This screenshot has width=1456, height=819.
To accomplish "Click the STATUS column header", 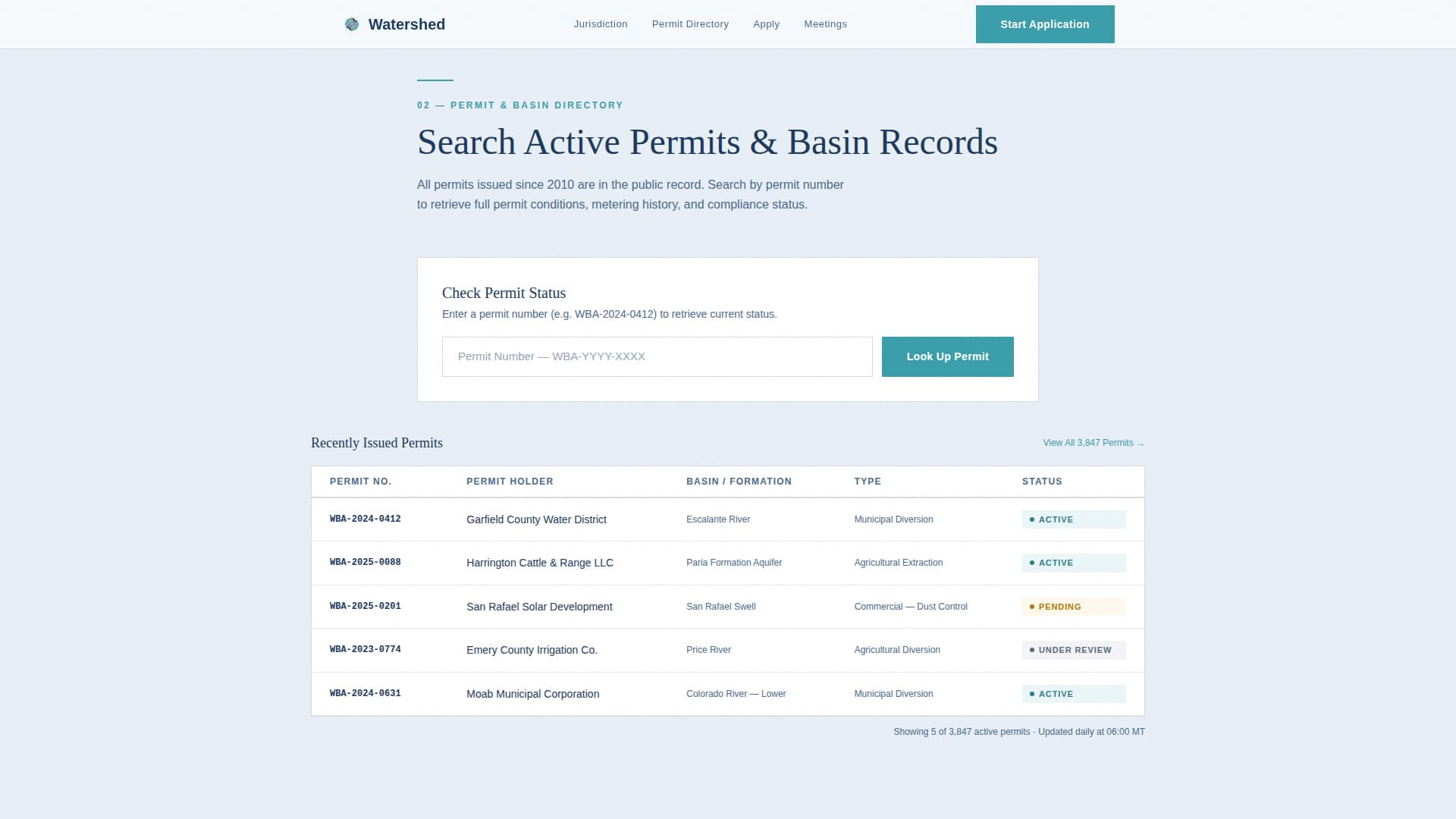I will pyautogui.click(x=1042, y=482).
